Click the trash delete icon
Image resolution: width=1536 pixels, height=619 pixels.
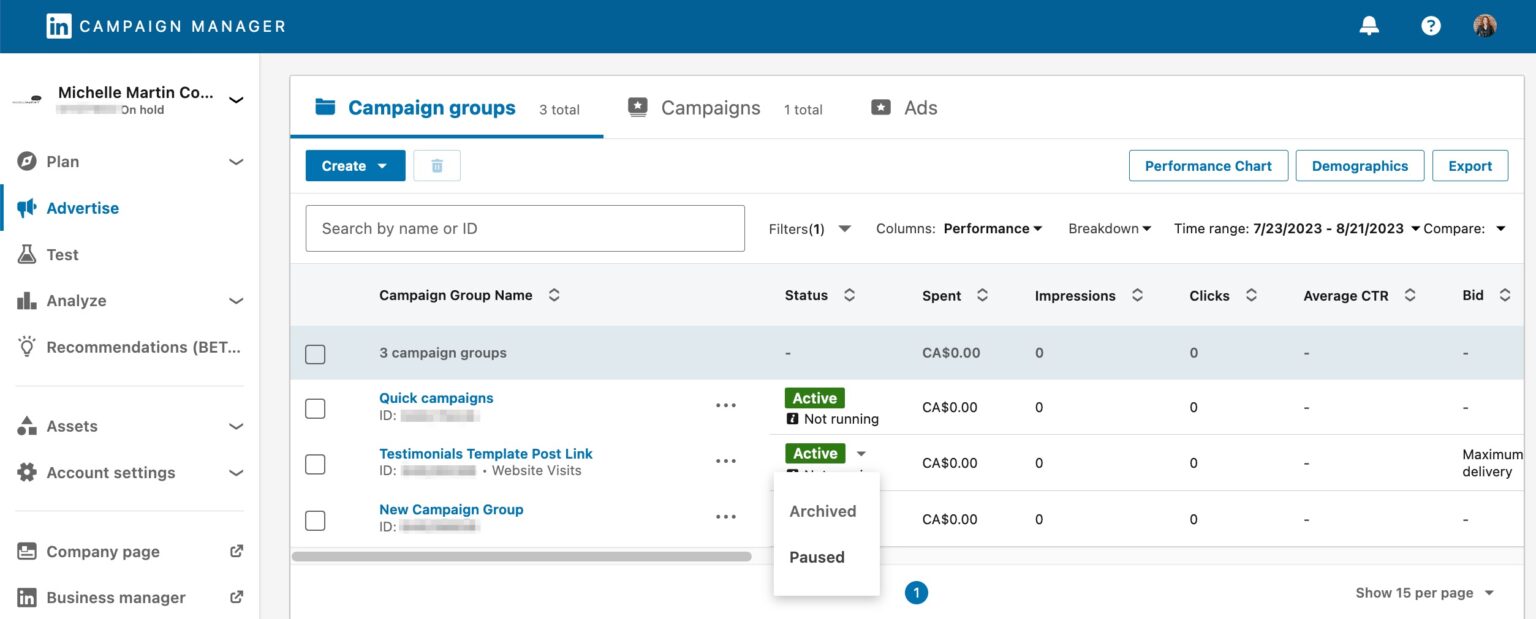(437, 165)
